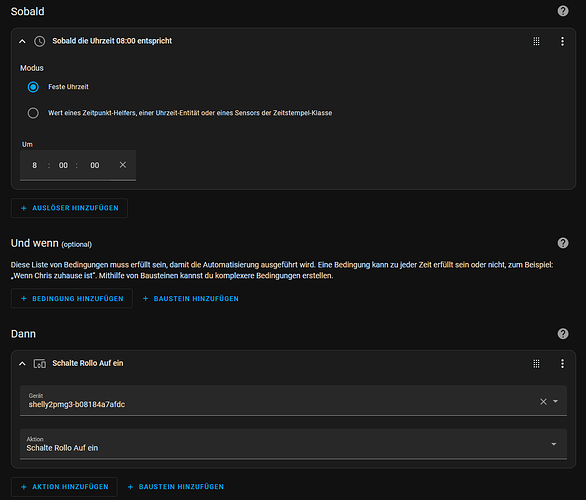Open the time trigger's three-dot menu
Screen dimensions: 586x500
pyautogui.click(x=562, y=41)
